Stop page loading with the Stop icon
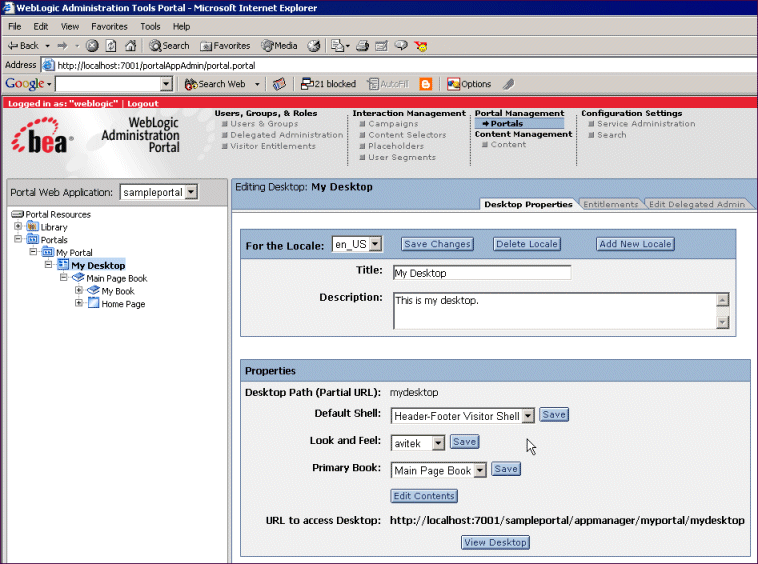758x564 pixels. click(x=92, y=46)
